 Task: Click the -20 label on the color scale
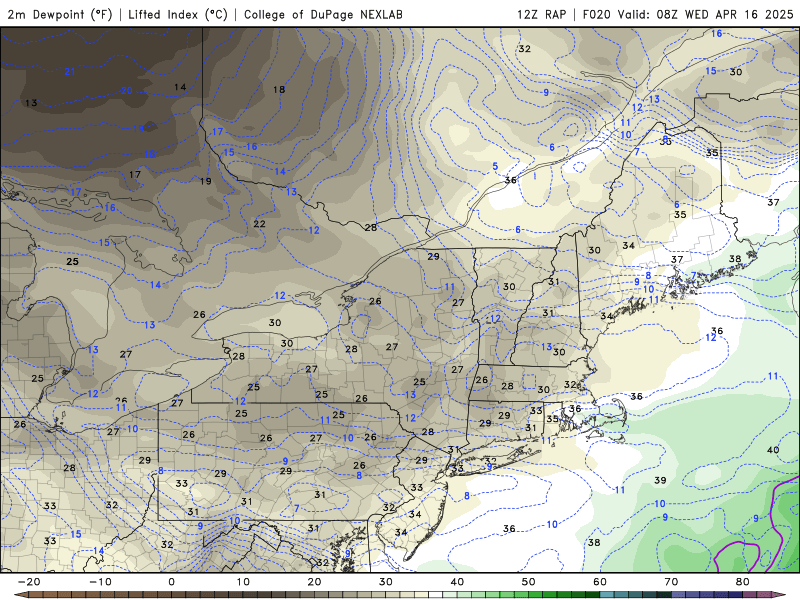29,582
